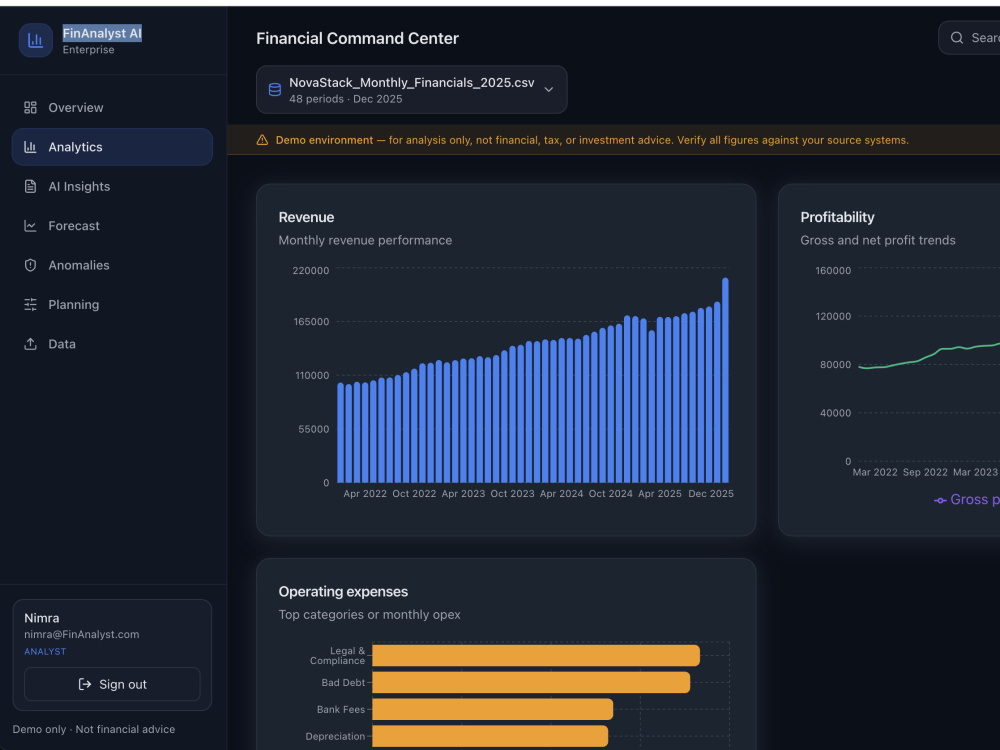Screen dimensions: 1000x750
Task: Click the tallest Dec 2025 revenue bar
Action: click(x=725, y=380)
